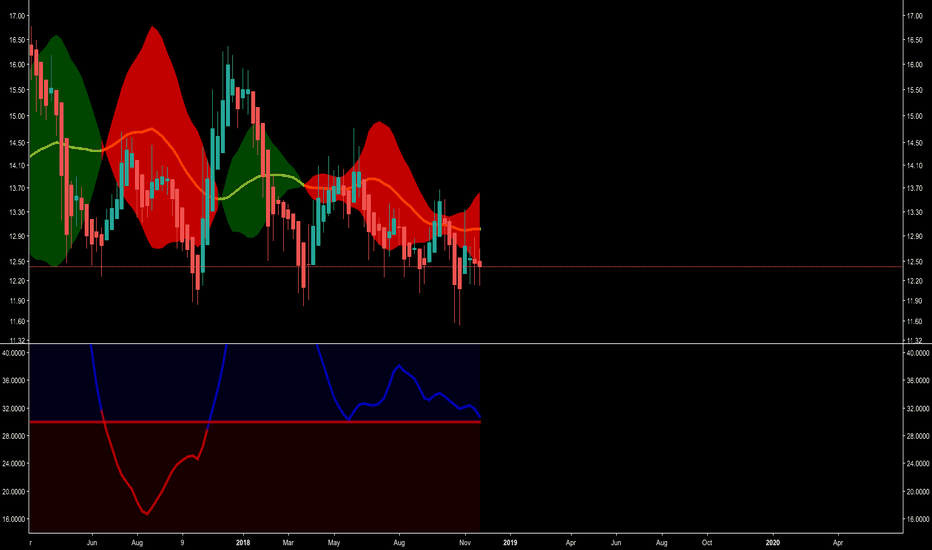Click the 15.50 label on the right price axis

point(914,90)
